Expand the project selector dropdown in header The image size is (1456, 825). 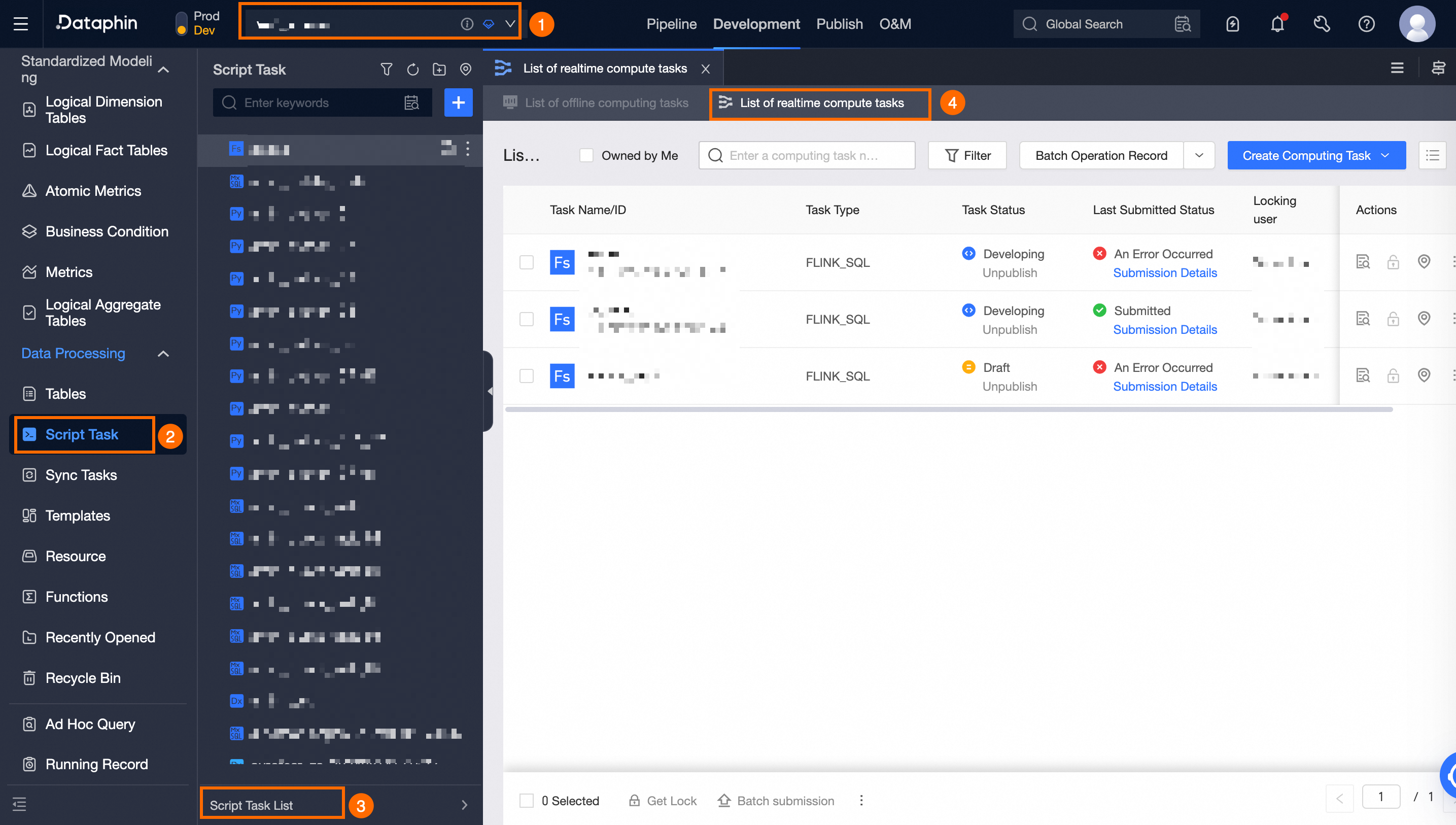510,24
